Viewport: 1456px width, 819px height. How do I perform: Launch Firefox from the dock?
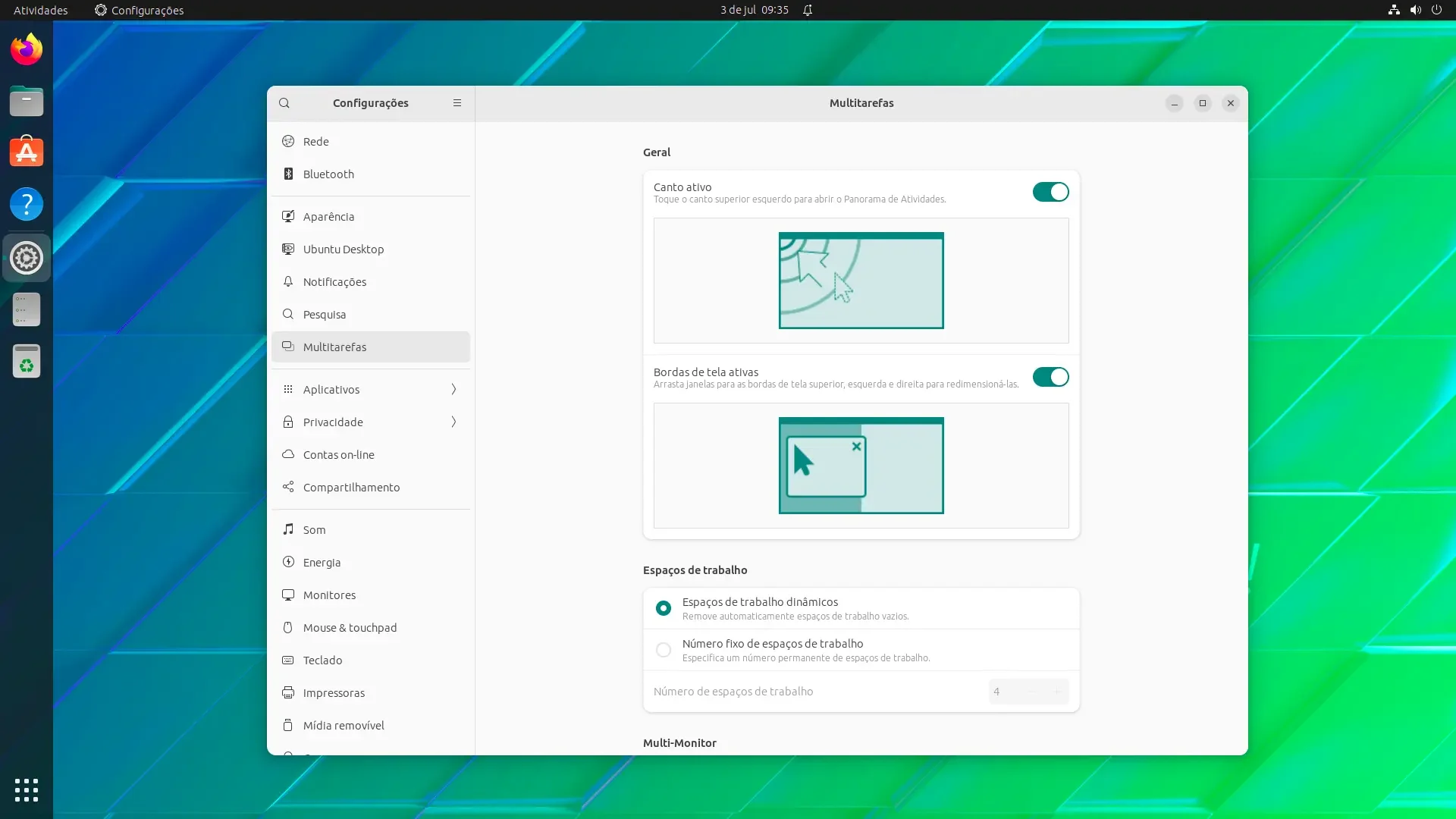pyautogui.click(x=27, y=49)
